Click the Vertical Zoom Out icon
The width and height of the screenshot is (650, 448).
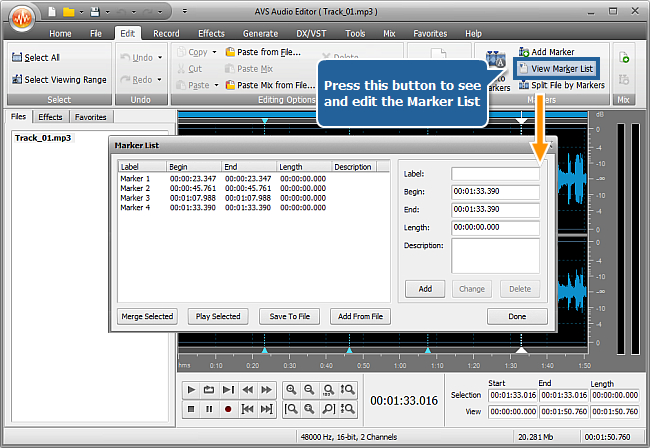tap(347, 409)
